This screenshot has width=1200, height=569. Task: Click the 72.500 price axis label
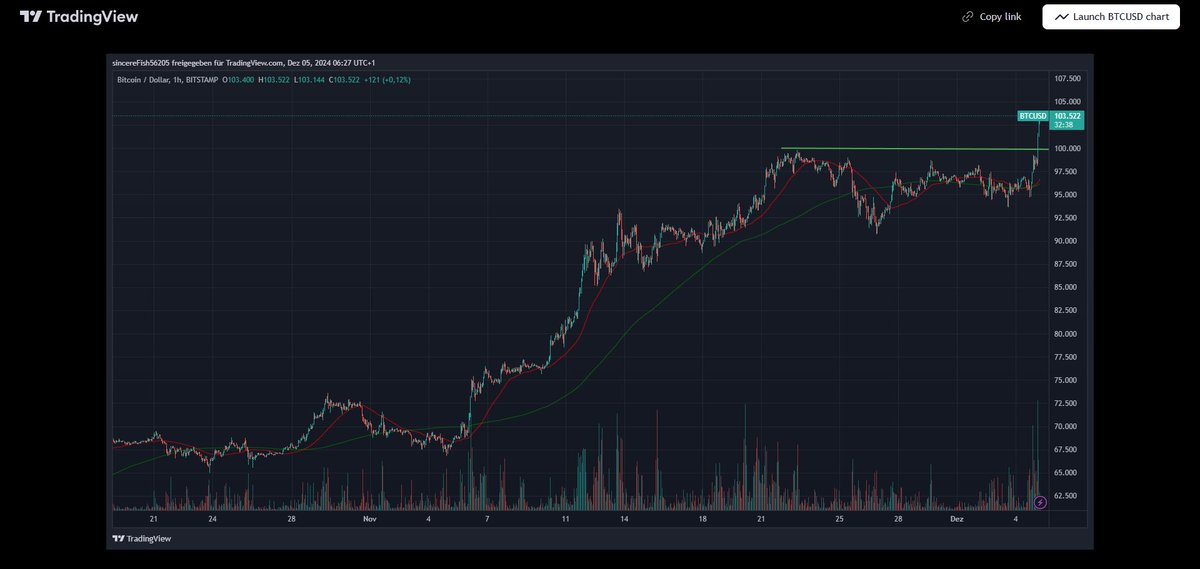click(x=1067, y=403)
